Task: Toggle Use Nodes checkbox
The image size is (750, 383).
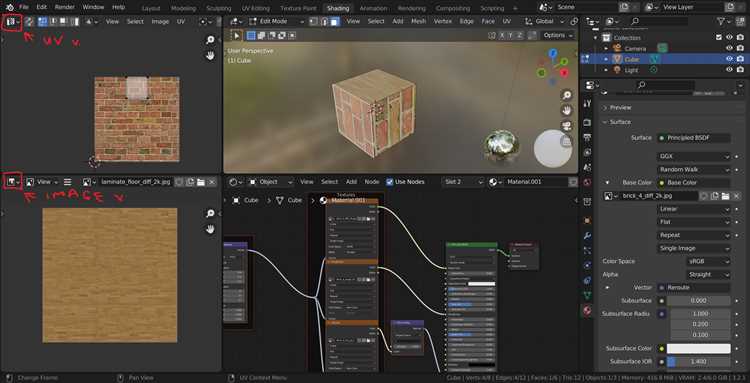Action: 390,182
